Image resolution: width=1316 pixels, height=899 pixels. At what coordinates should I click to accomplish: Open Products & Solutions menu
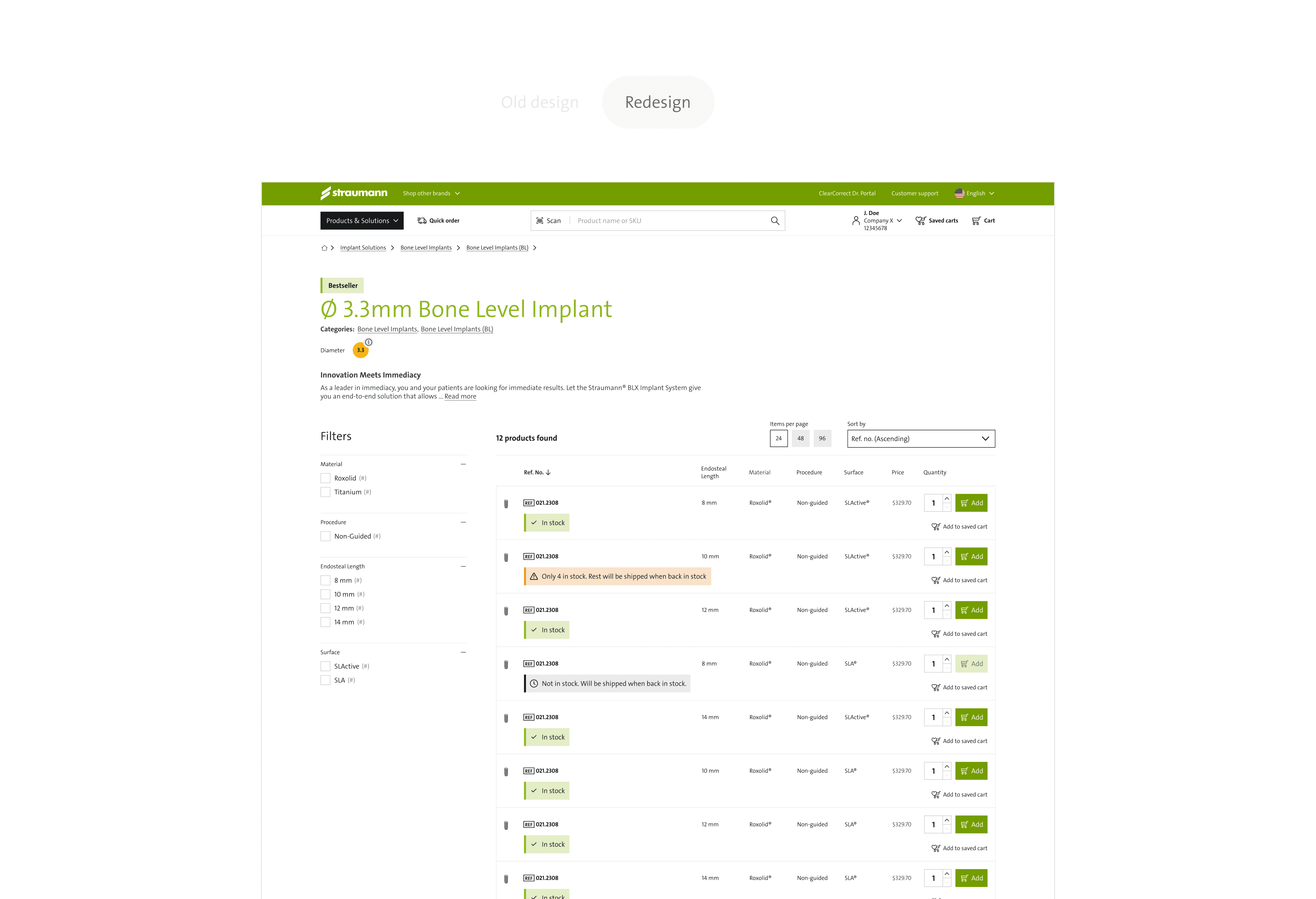[362, 221]
